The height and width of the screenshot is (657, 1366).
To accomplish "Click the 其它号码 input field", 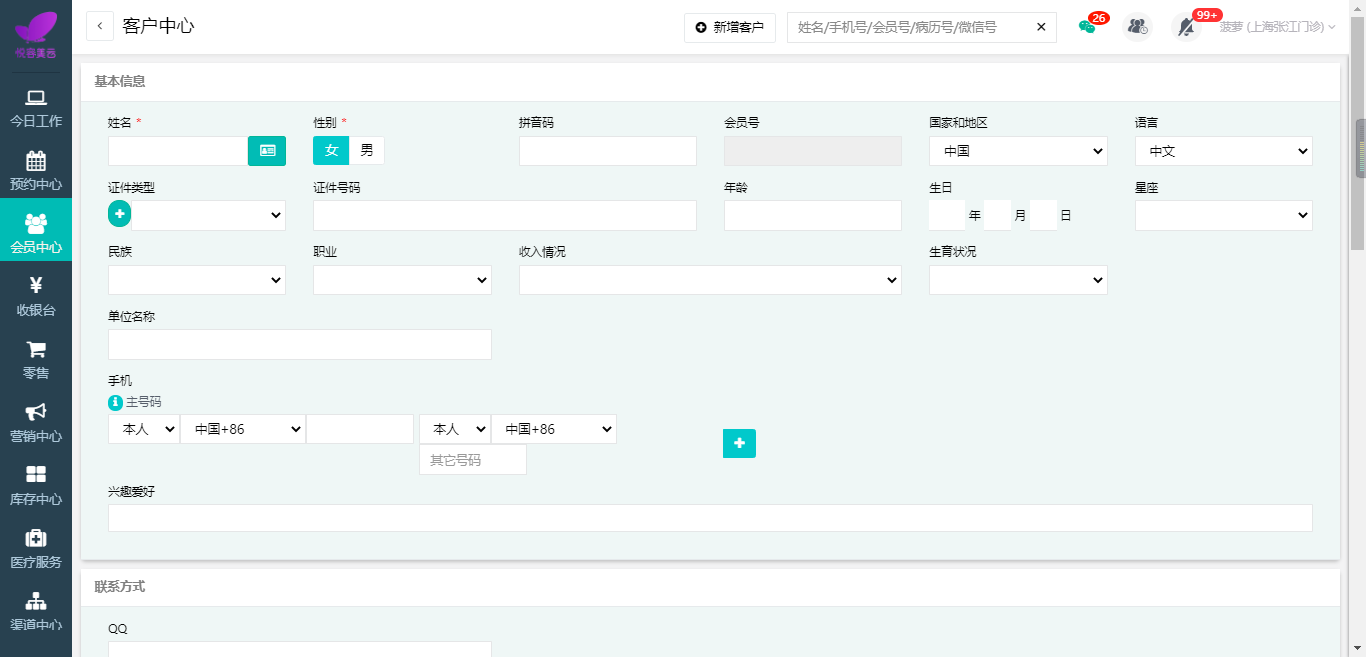I will (x=473, y=460).
